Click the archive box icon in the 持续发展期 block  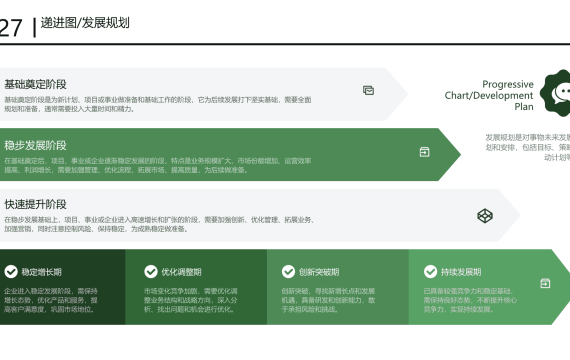pyautogui.click(x=545, y=283)
